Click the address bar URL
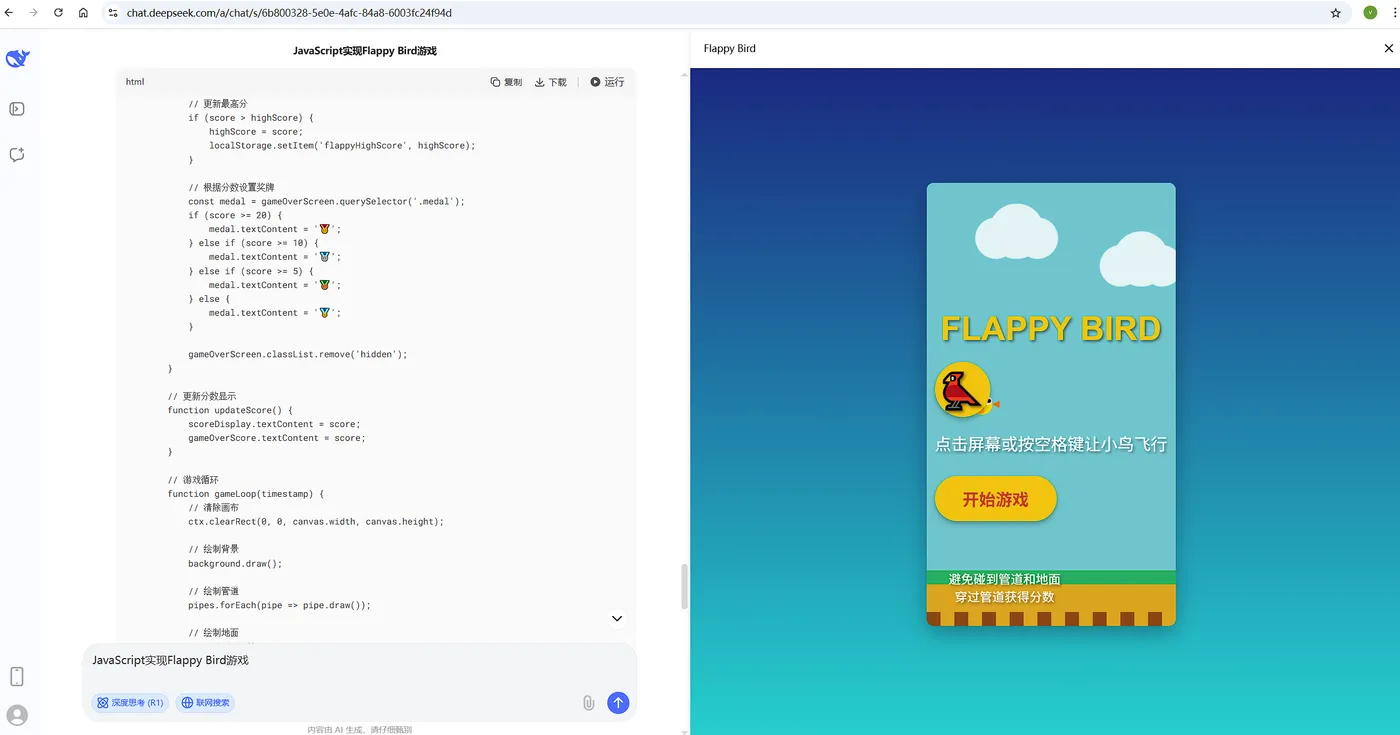Image resolution: width=1400 pixels, height=735 pixels. [289, 13]
